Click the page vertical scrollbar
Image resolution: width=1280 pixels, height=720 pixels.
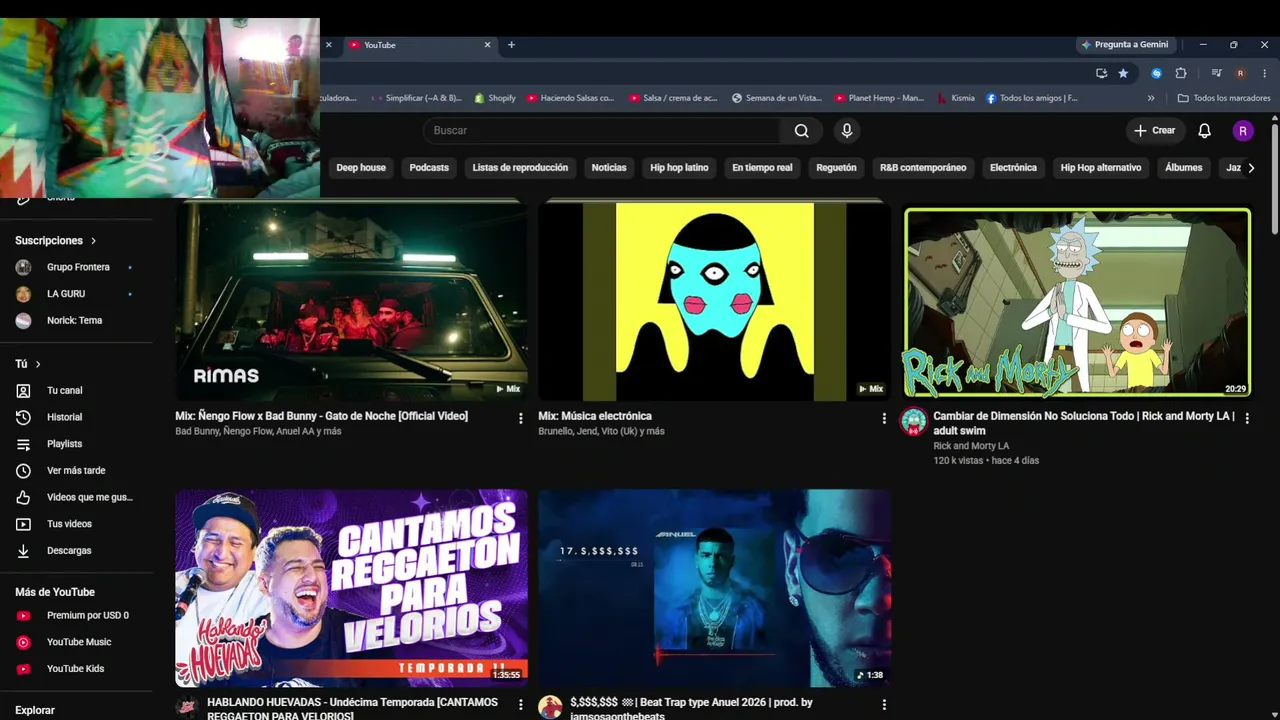[1275, 180]
